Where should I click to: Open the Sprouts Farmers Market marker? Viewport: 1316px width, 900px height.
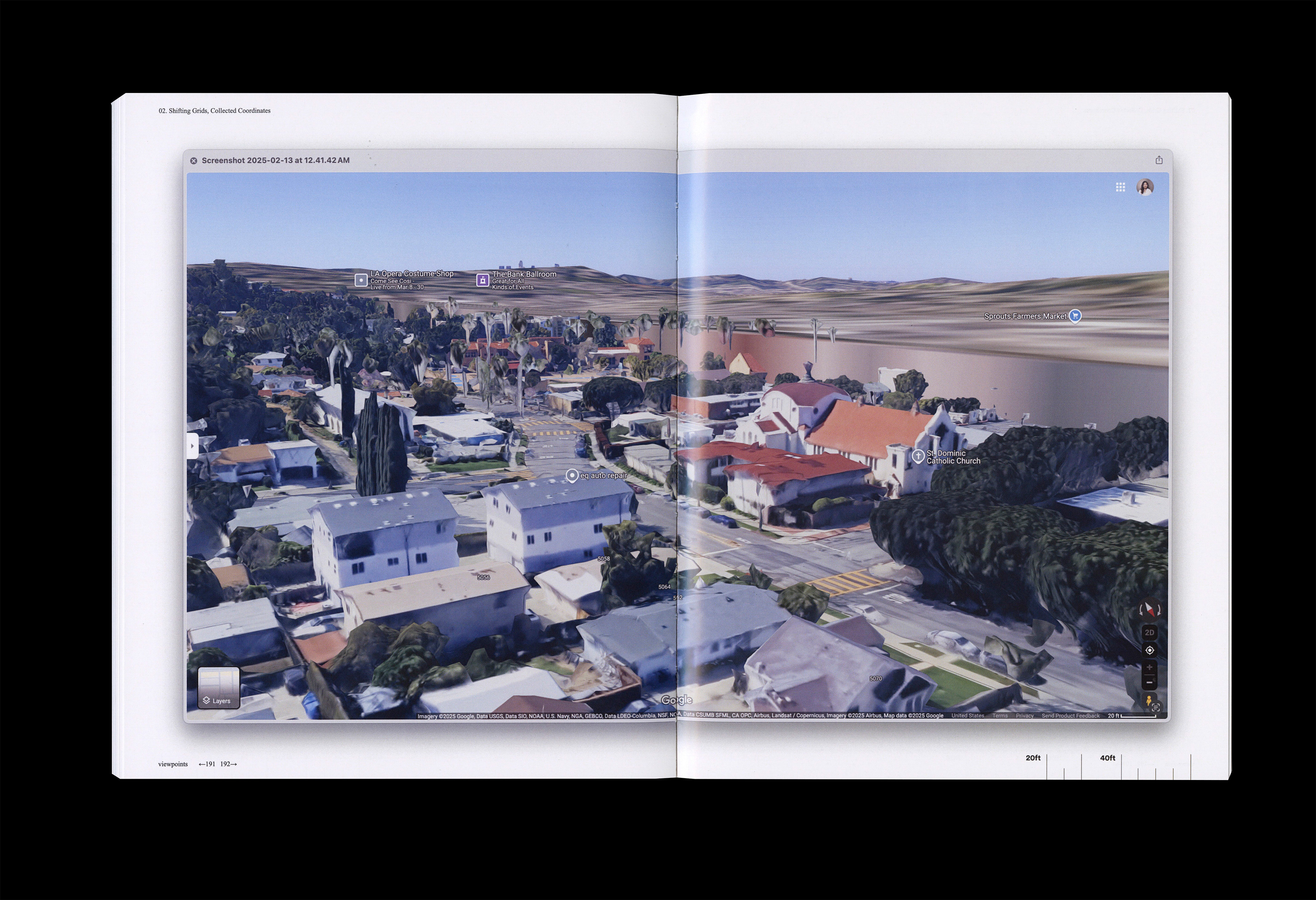point(1075,316)
